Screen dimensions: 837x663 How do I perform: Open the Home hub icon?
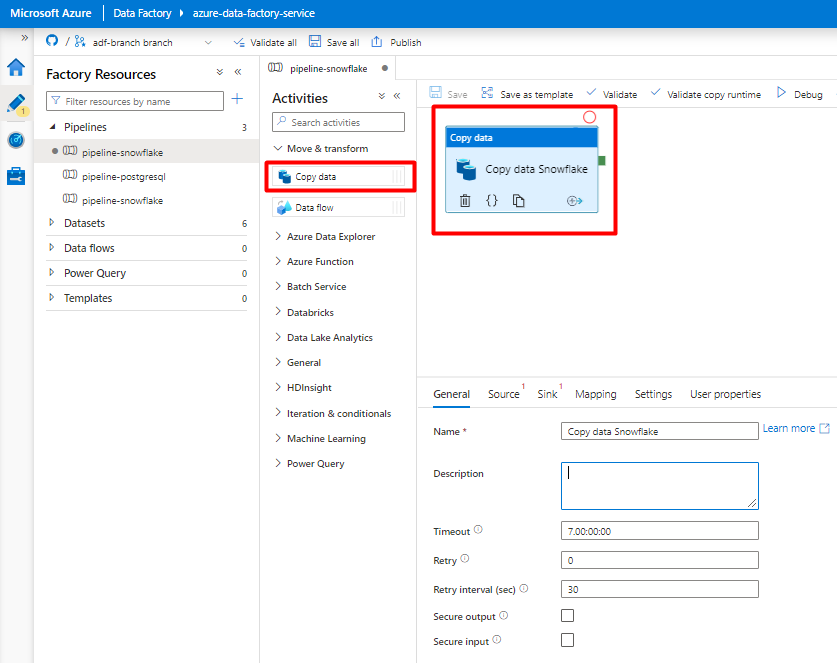tap(16, 68)
